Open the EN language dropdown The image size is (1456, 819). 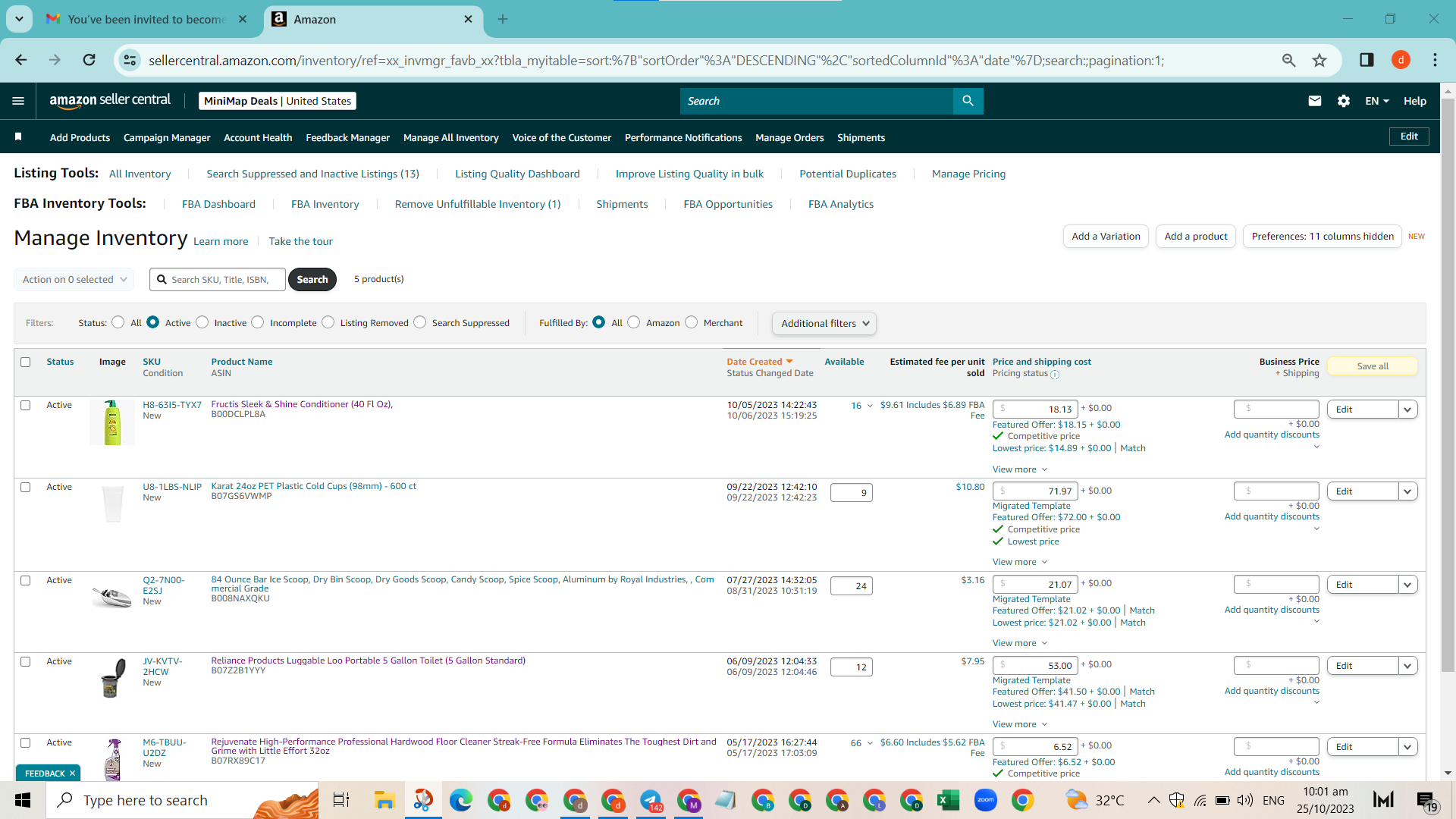tap(1377, 101)
